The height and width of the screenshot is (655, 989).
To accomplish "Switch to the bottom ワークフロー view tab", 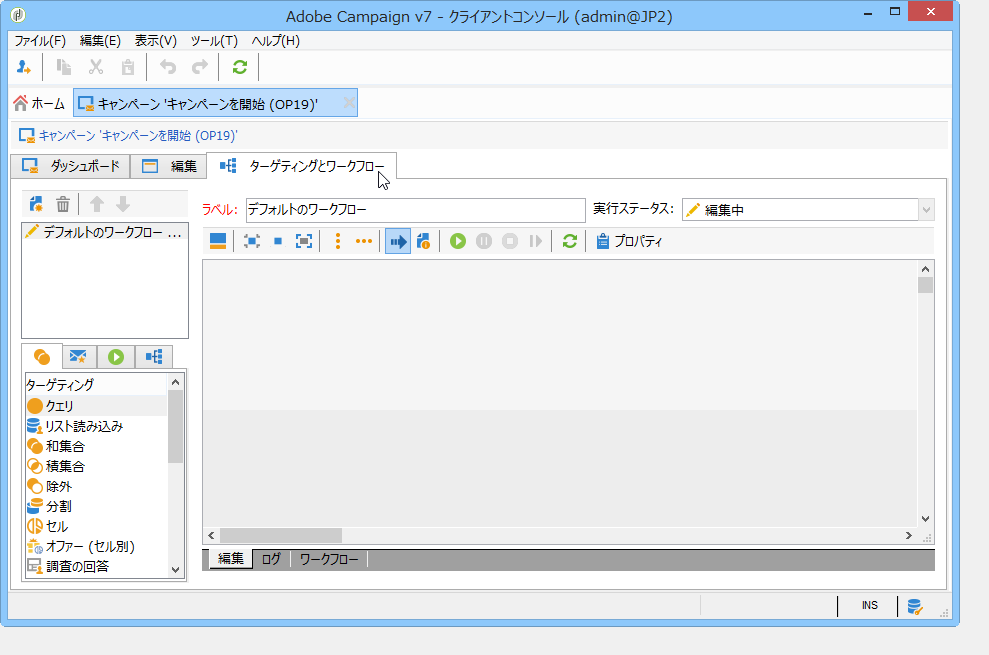I will pos(329,559).
